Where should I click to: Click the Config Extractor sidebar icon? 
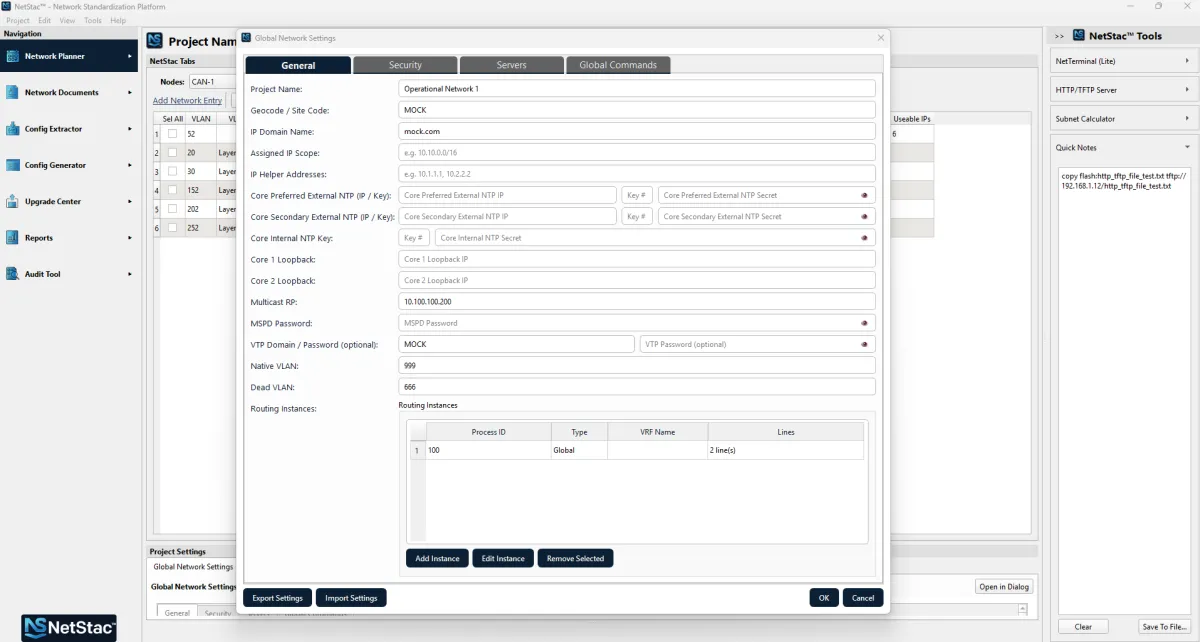(x=13, y=129)
